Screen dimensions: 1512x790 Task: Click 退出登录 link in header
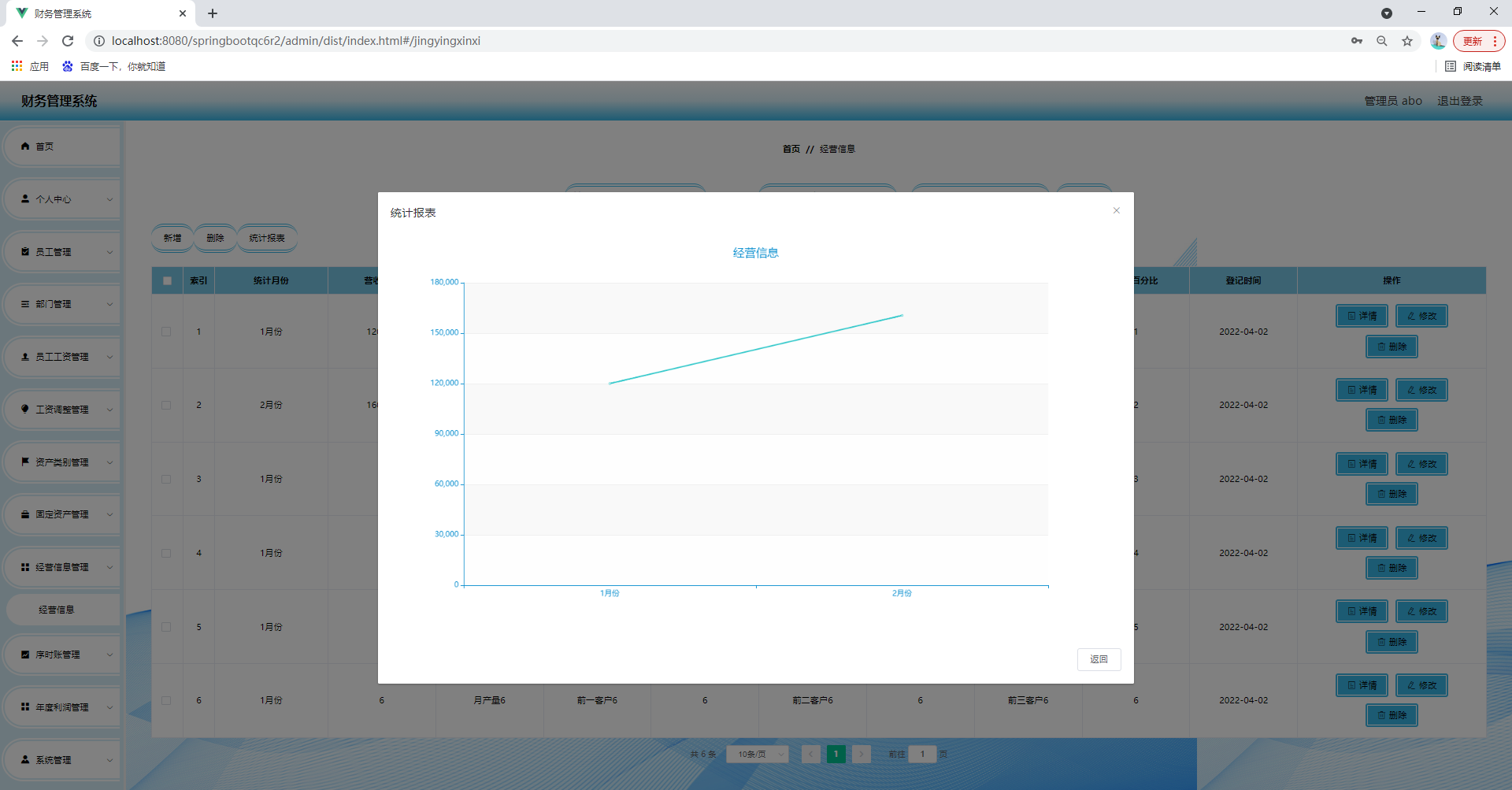point(1459,101)
